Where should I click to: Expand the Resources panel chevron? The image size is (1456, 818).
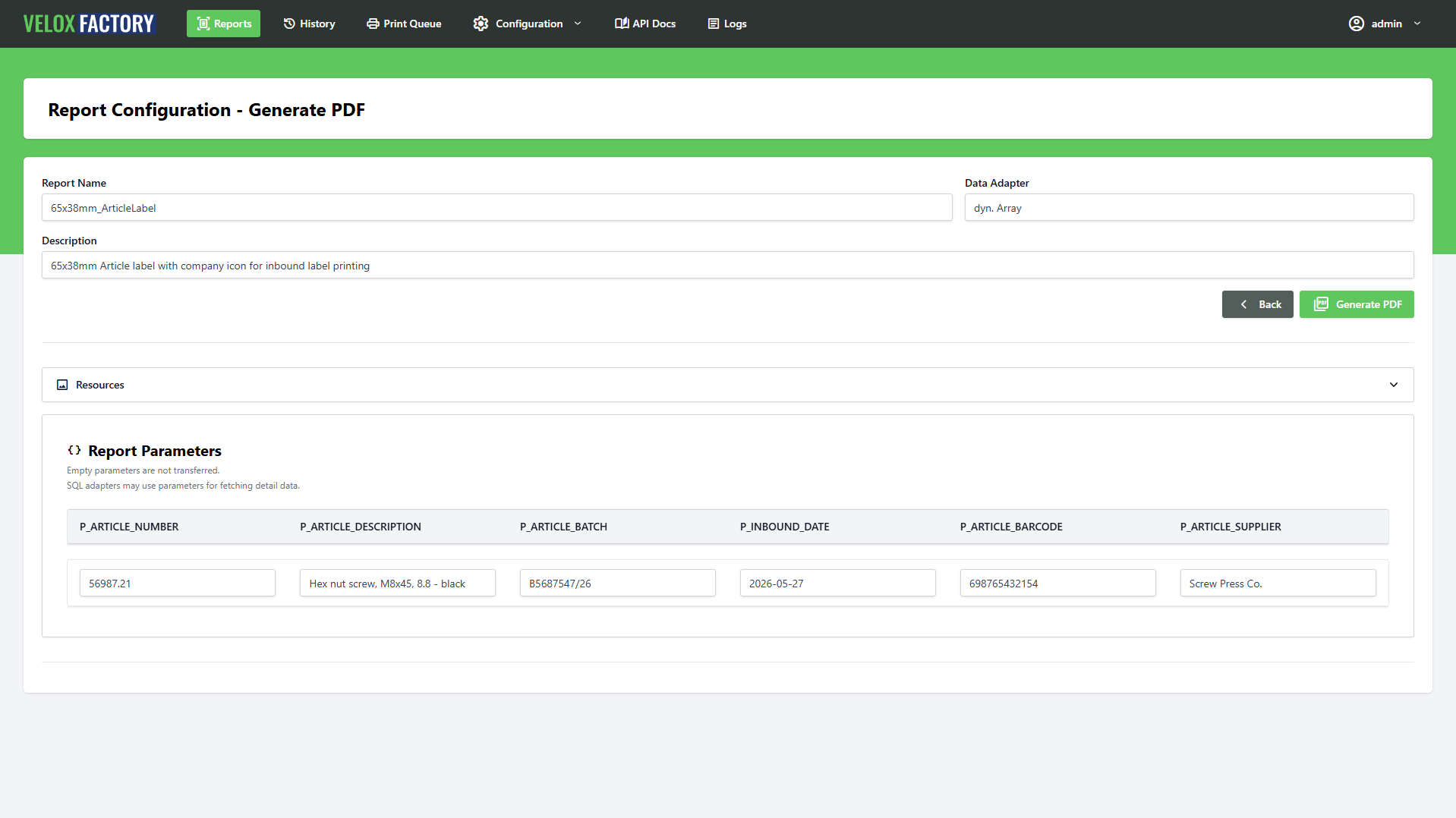1394,385
